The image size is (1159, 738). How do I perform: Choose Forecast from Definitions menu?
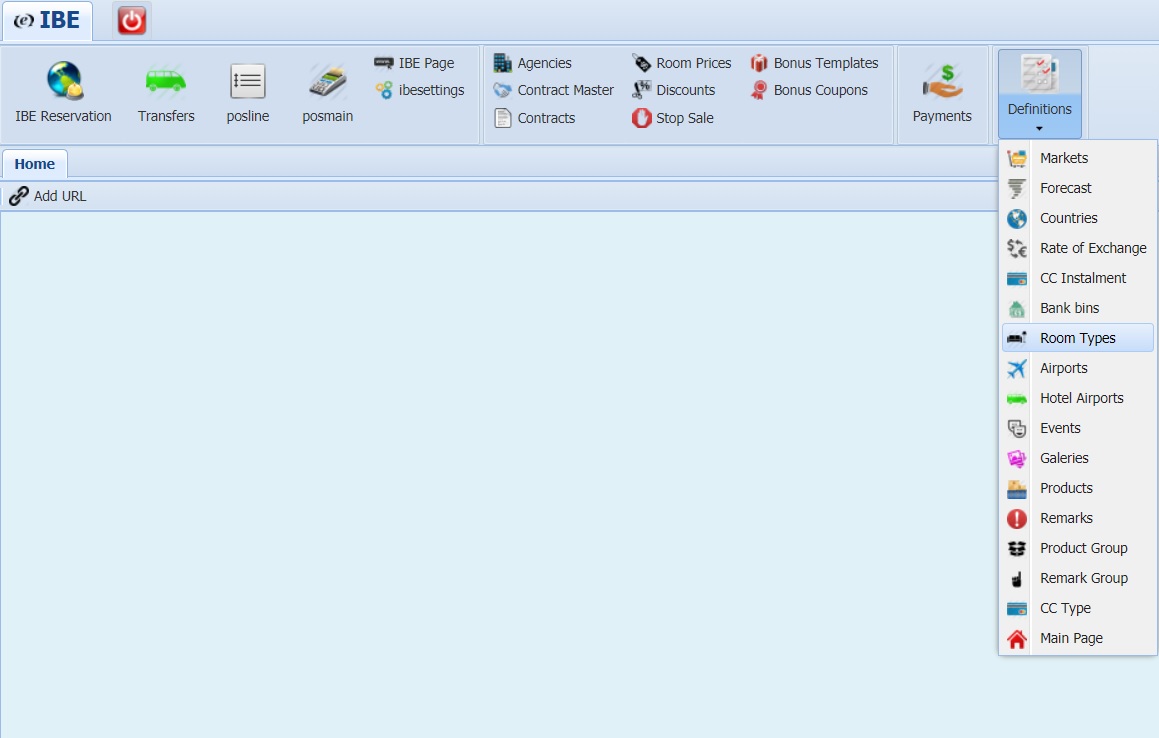pyautogui.click(x=1078, y=189)
